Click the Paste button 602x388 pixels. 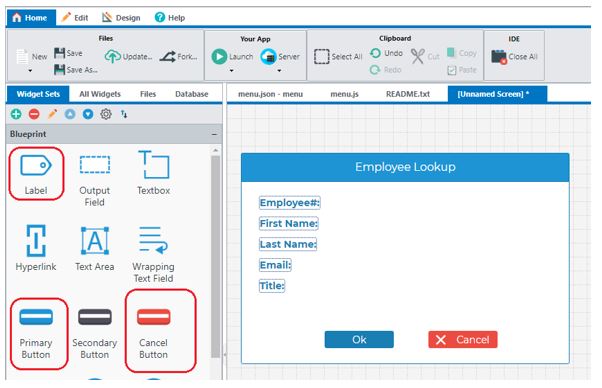(461, 70)
